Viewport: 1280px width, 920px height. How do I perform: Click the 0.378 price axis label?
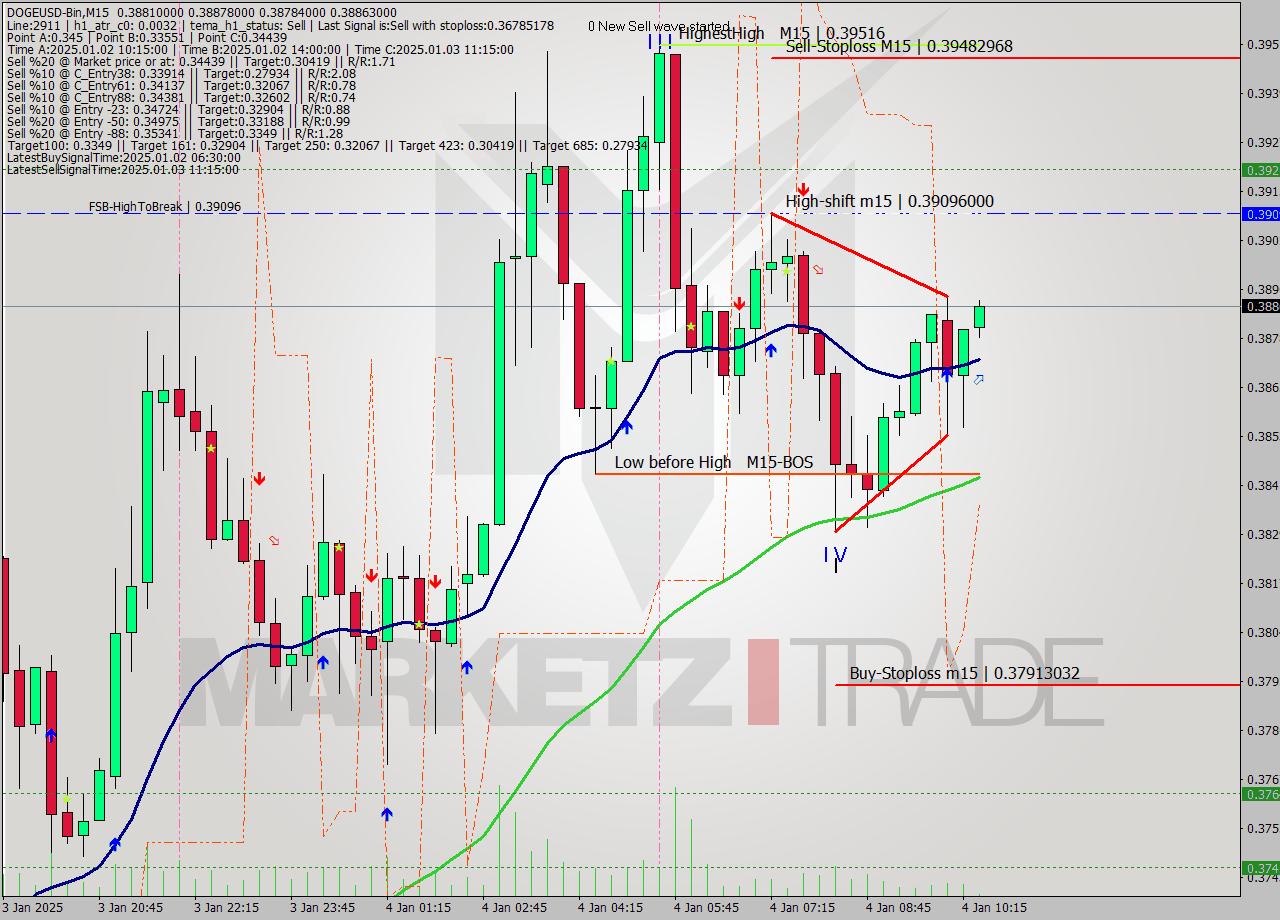[1262, 731]
